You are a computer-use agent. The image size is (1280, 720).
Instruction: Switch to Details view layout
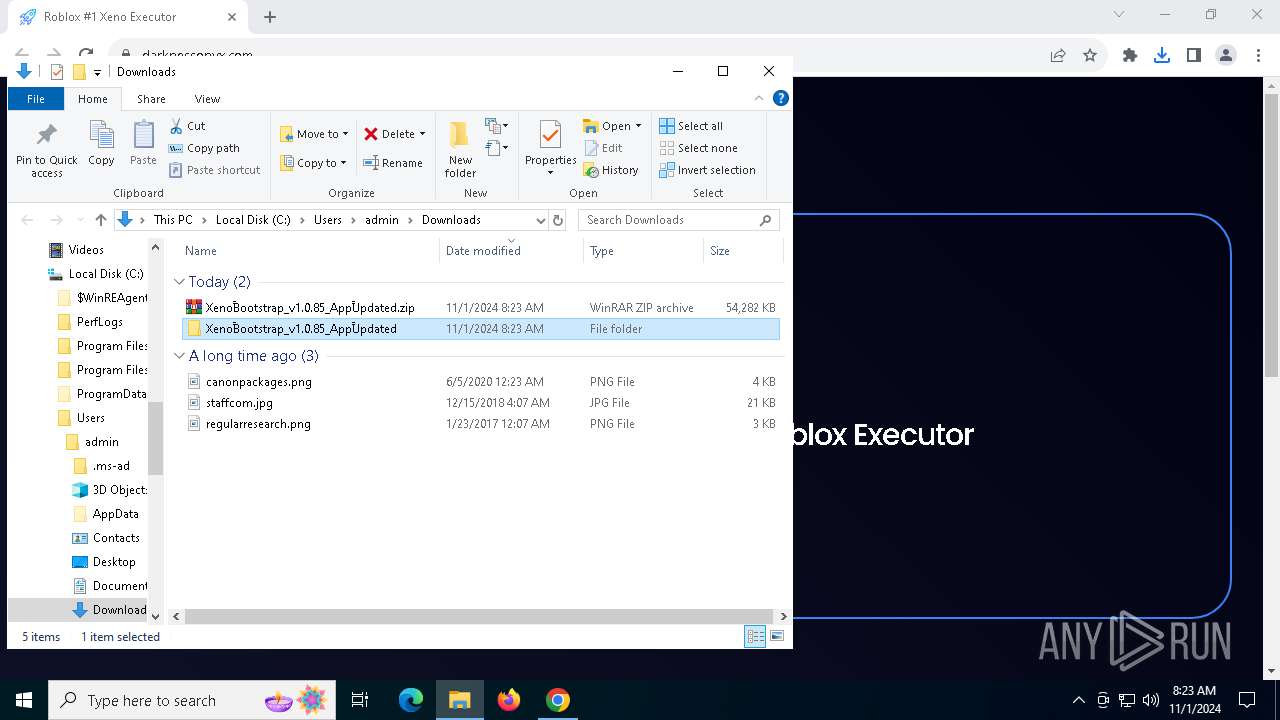(x=755, y=636)
